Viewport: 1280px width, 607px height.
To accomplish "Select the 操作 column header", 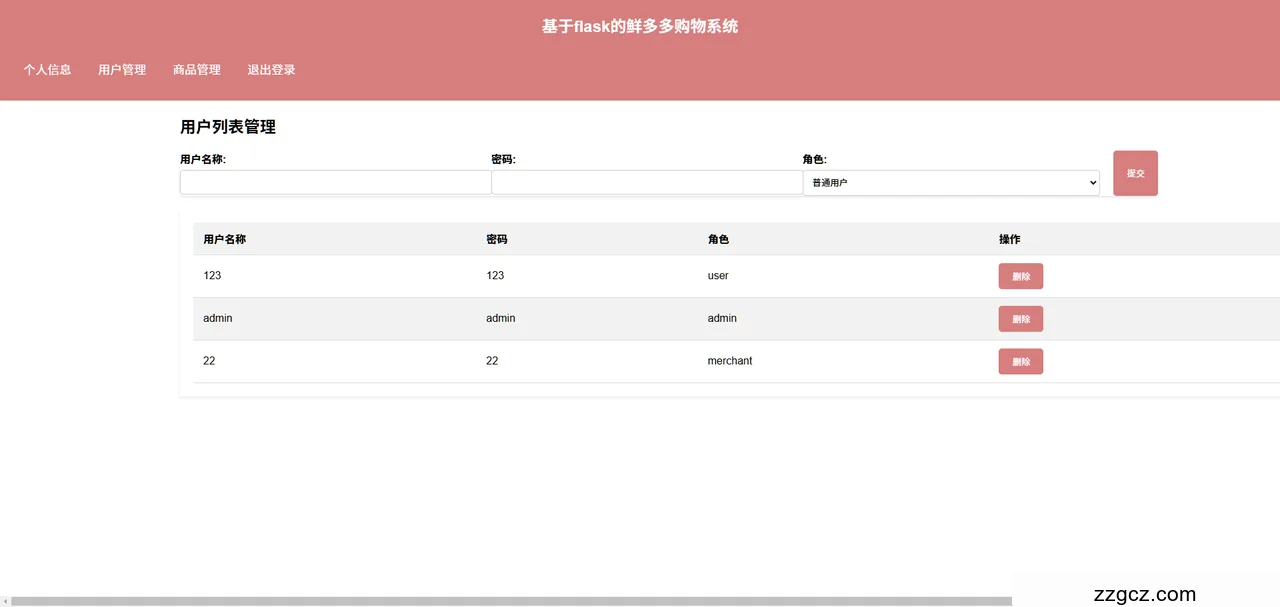I will click(1009, 240).
